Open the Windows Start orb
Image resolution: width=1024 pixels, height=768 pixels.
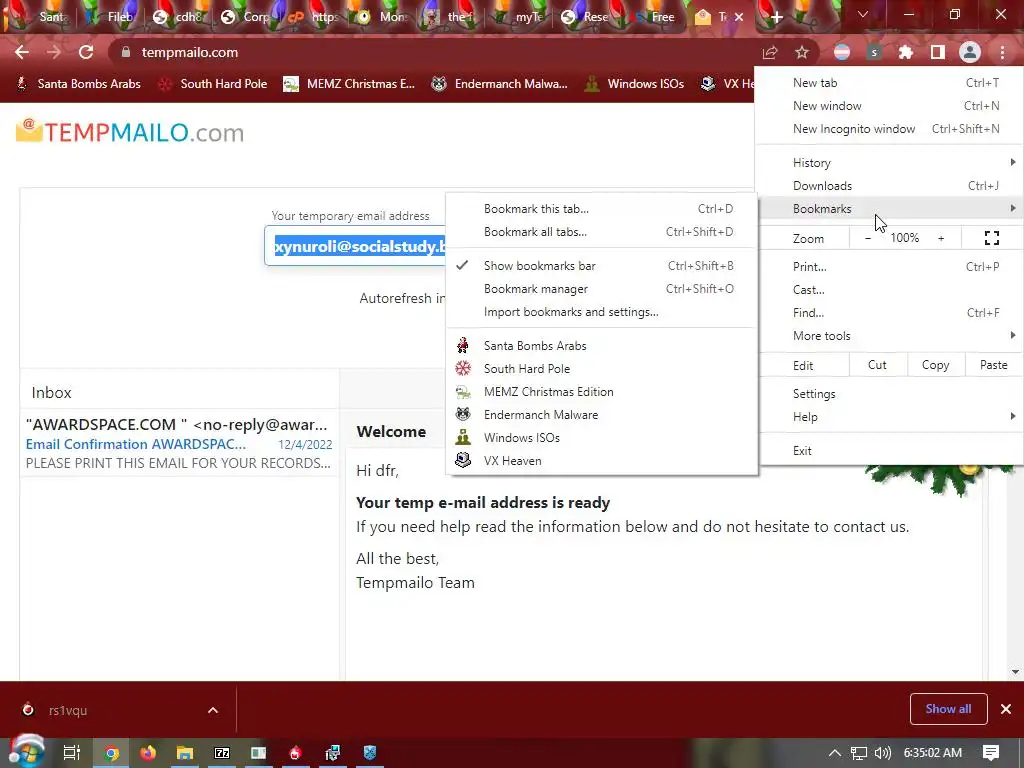(26, 752)
